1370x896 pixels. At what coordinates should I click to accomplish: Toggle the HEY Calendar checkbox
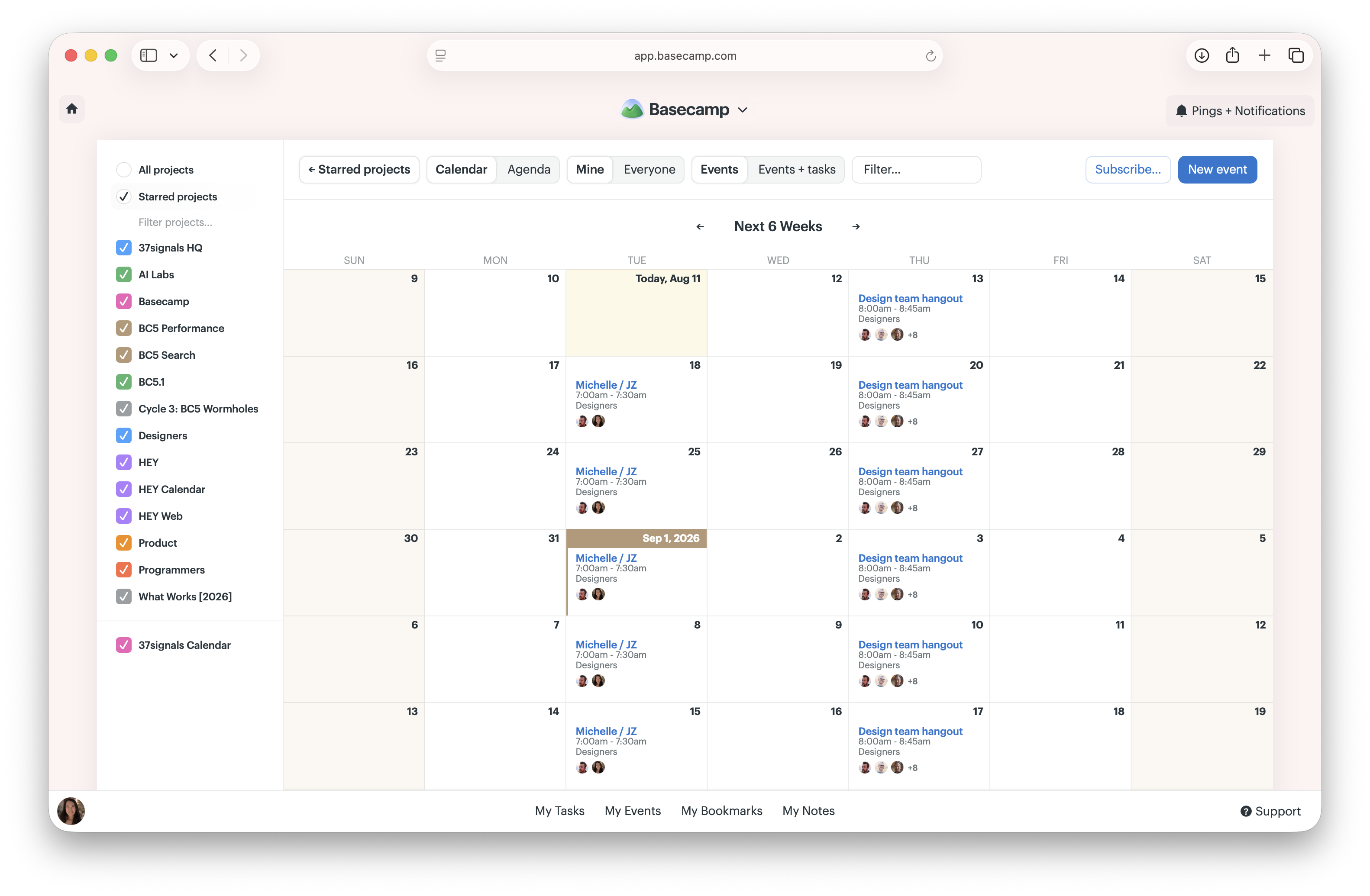point(124,489)
